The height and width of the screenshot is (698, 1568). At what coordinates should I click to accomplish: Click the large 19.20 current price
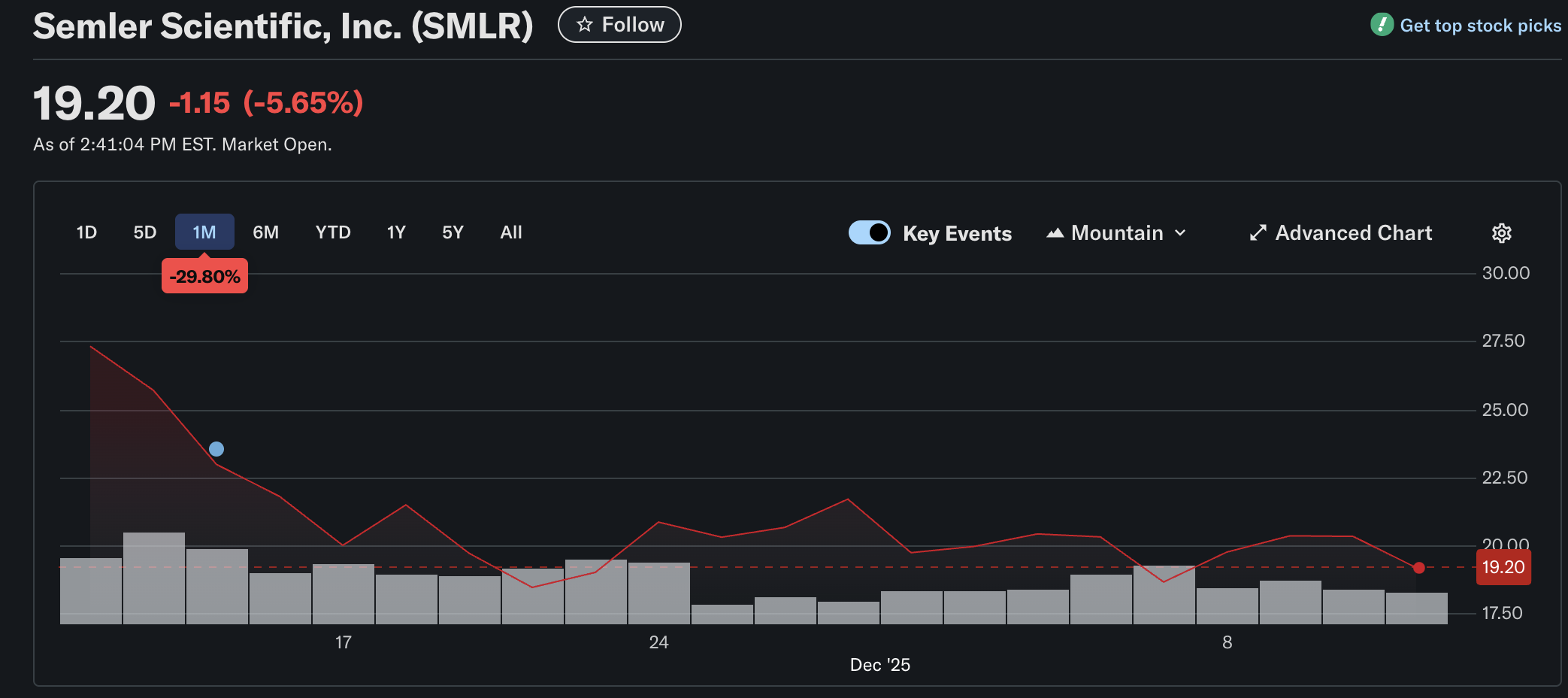coord(94,103)
